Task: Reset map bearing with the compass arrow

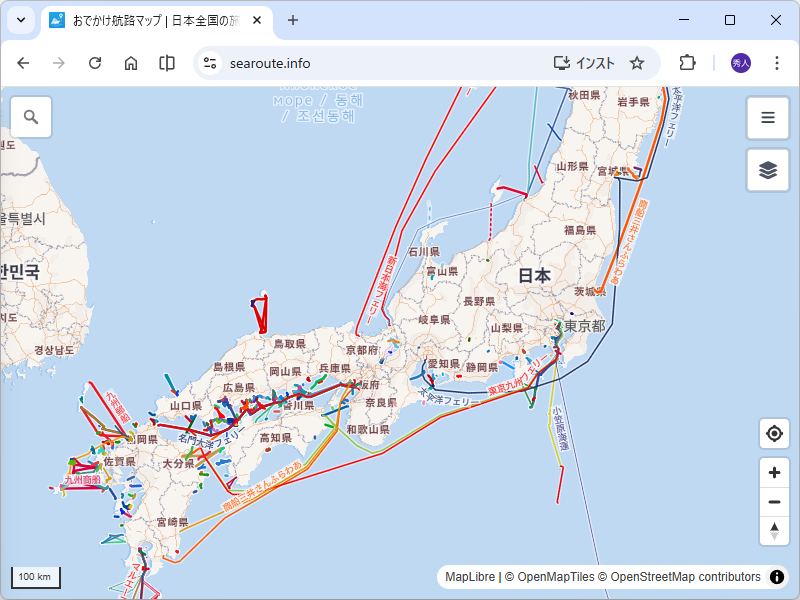Action: click(774, 531)
